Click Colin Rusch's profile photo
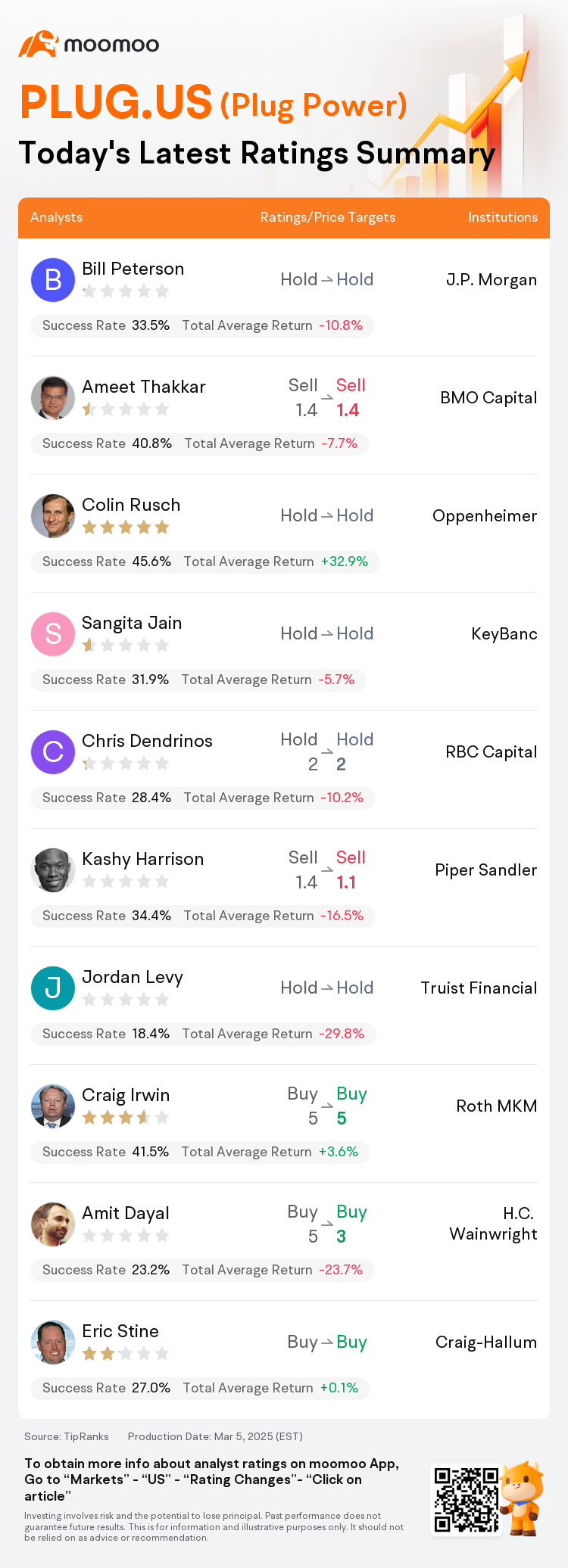 tap(53, 515)
